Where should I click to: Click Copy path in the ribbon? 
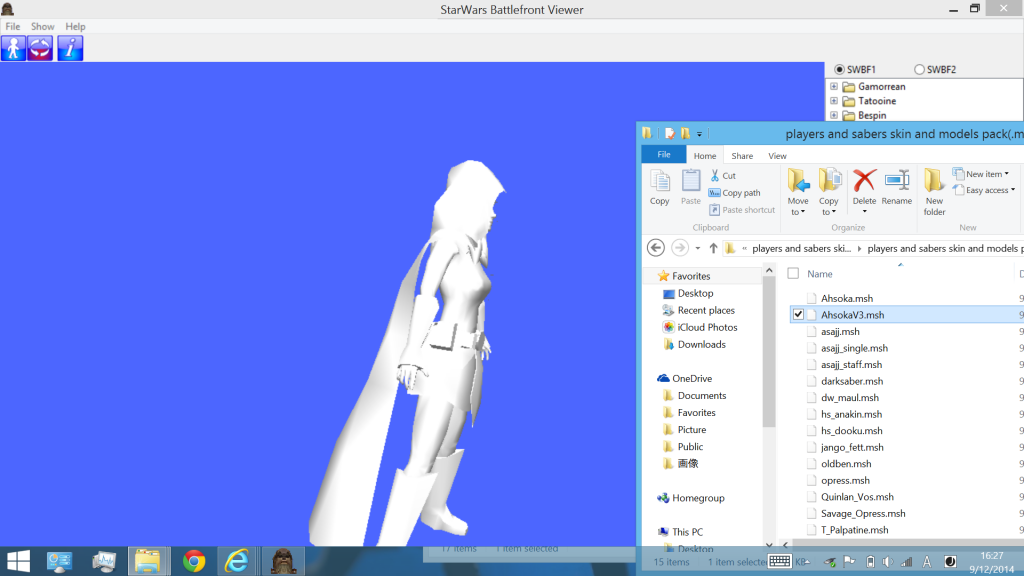tap(735, 193)
